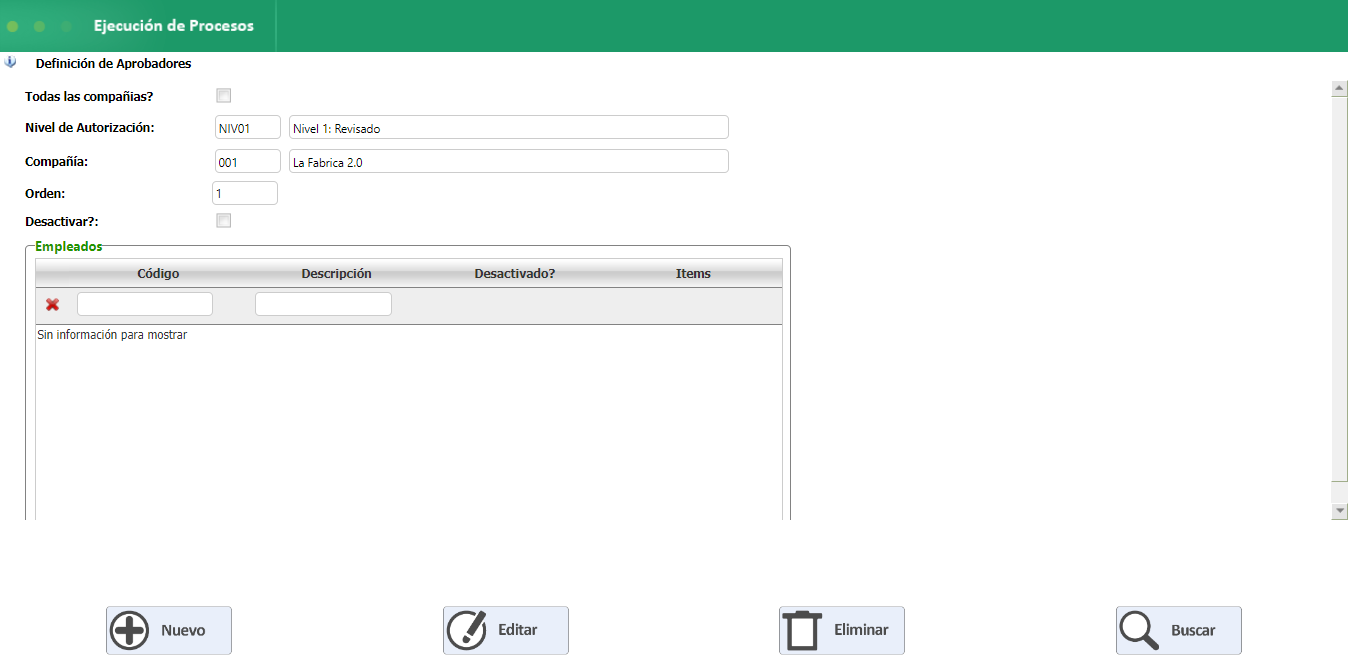This screenshot has height=670, width=1348.
Task: Click the Nivel de Autorización code field NIV01
Action: pos(248,128)
